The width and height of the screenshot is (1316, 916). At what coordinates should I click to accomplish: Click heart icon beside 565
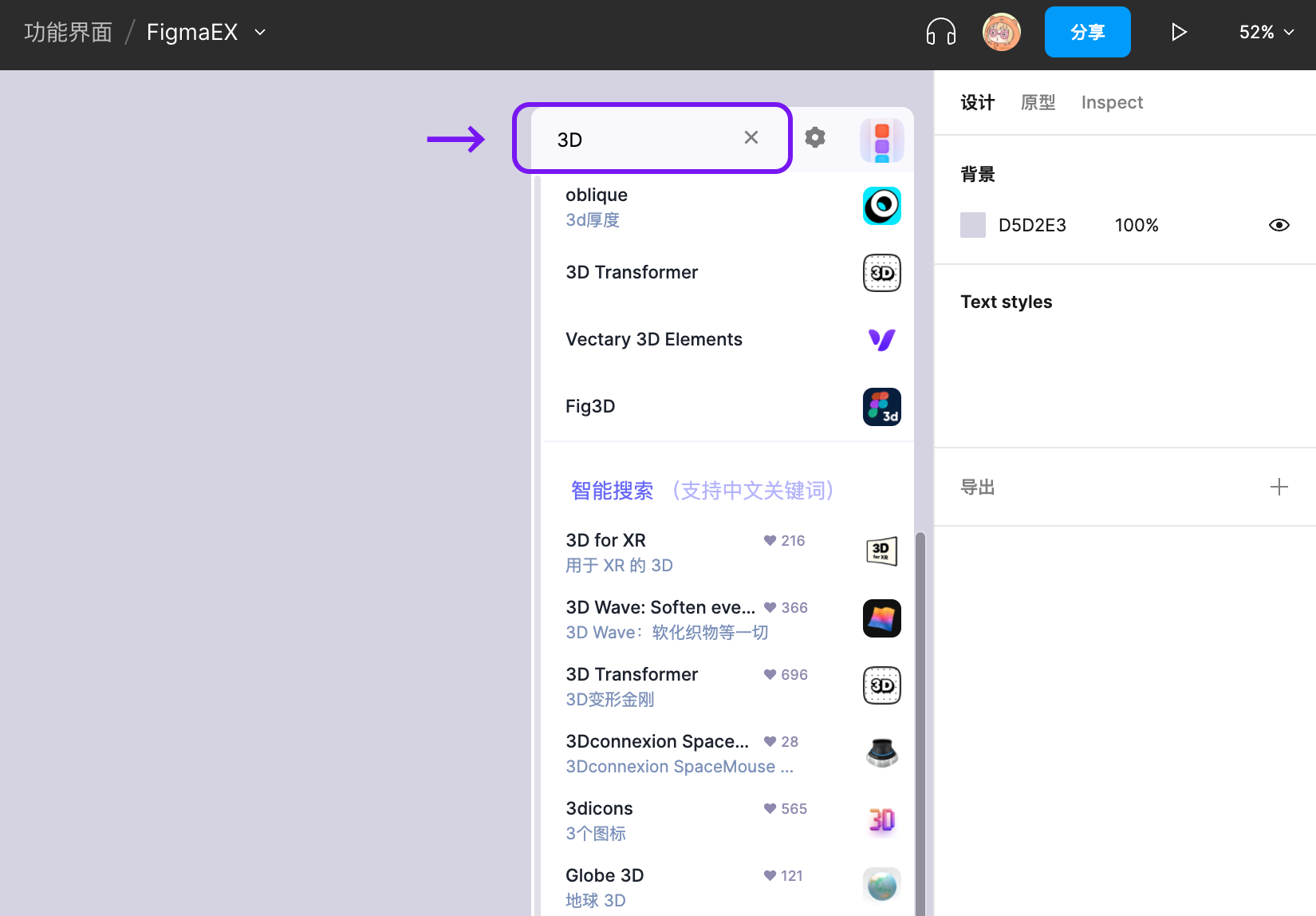(770, 808)
